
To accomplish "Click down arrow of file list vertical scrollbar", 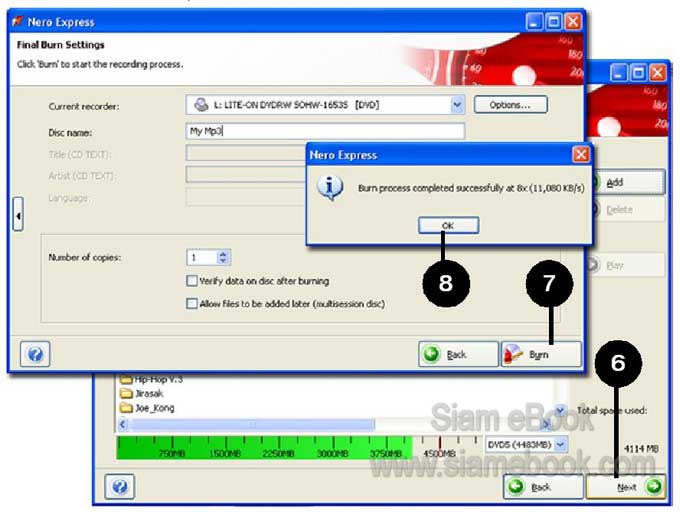I will [561, 410].
